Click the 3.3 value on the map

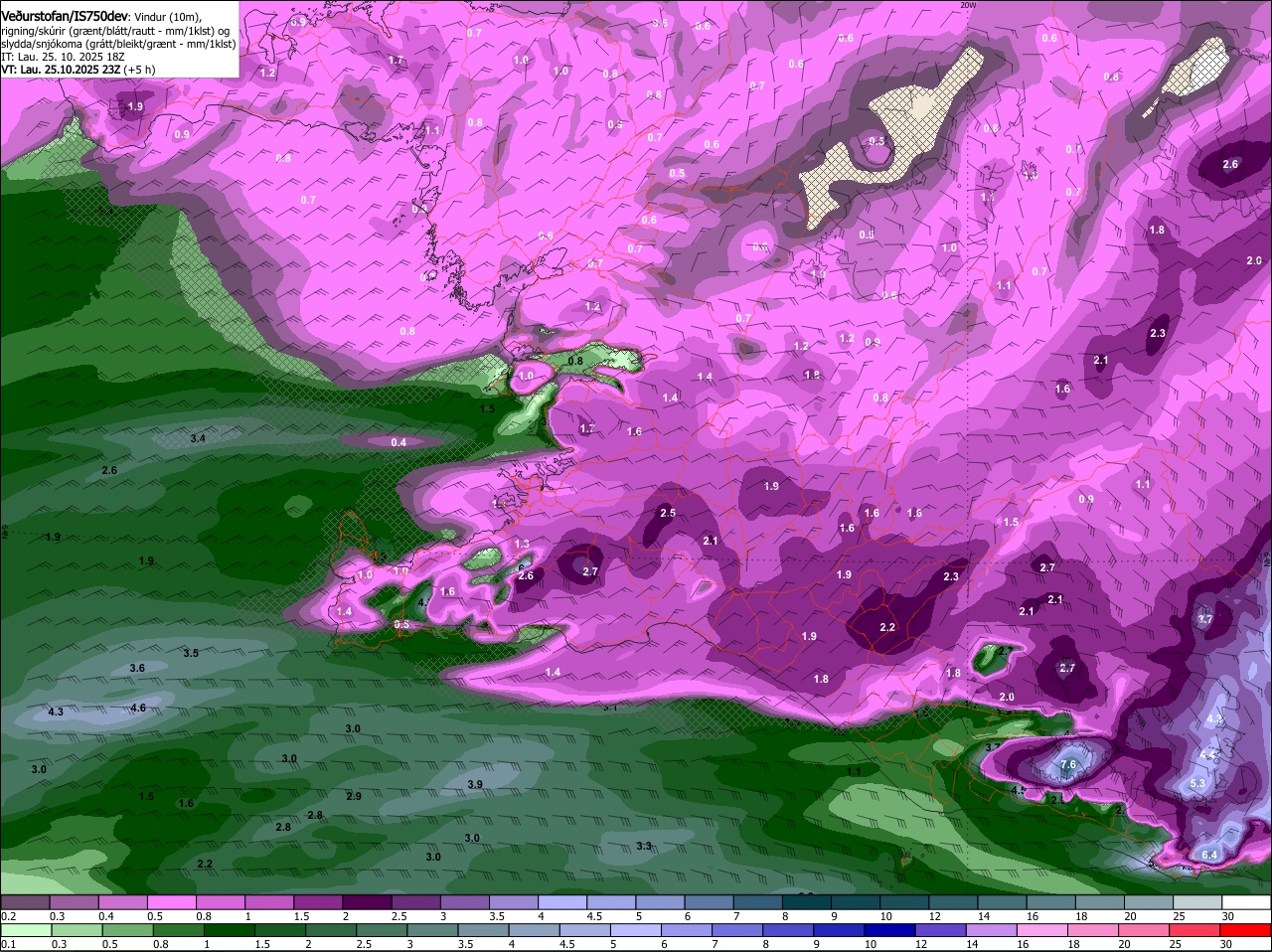tap(644, 846)
